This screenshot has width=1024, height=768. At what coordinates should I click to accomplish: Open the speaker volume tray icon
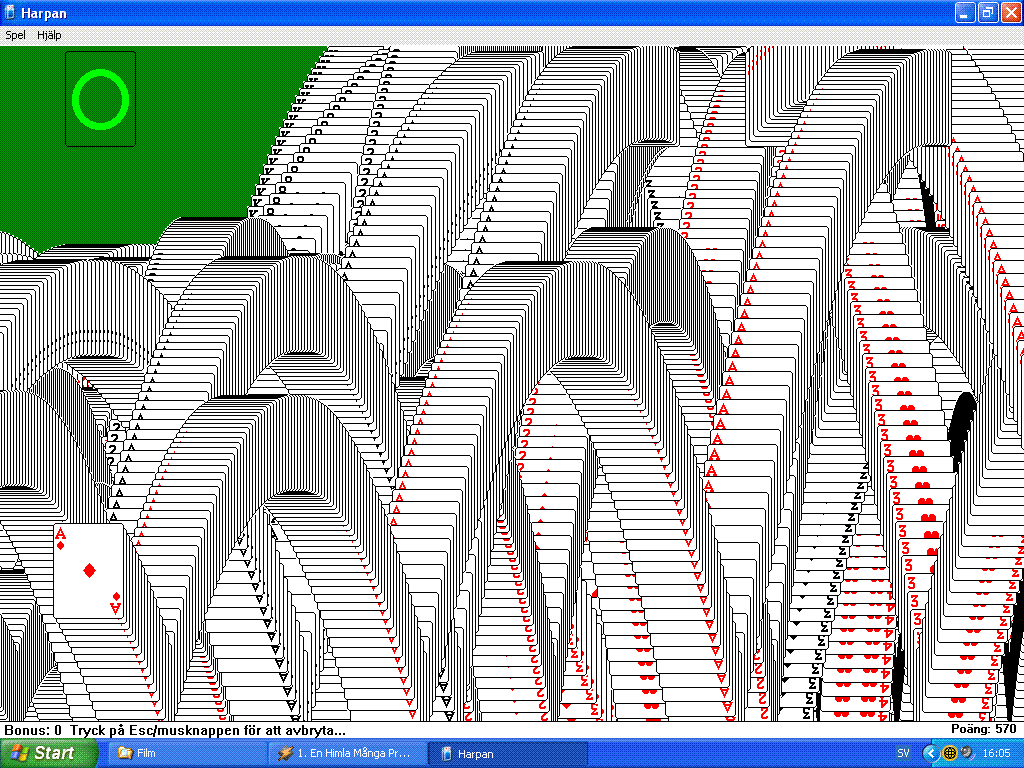click(x=966, y=753)
